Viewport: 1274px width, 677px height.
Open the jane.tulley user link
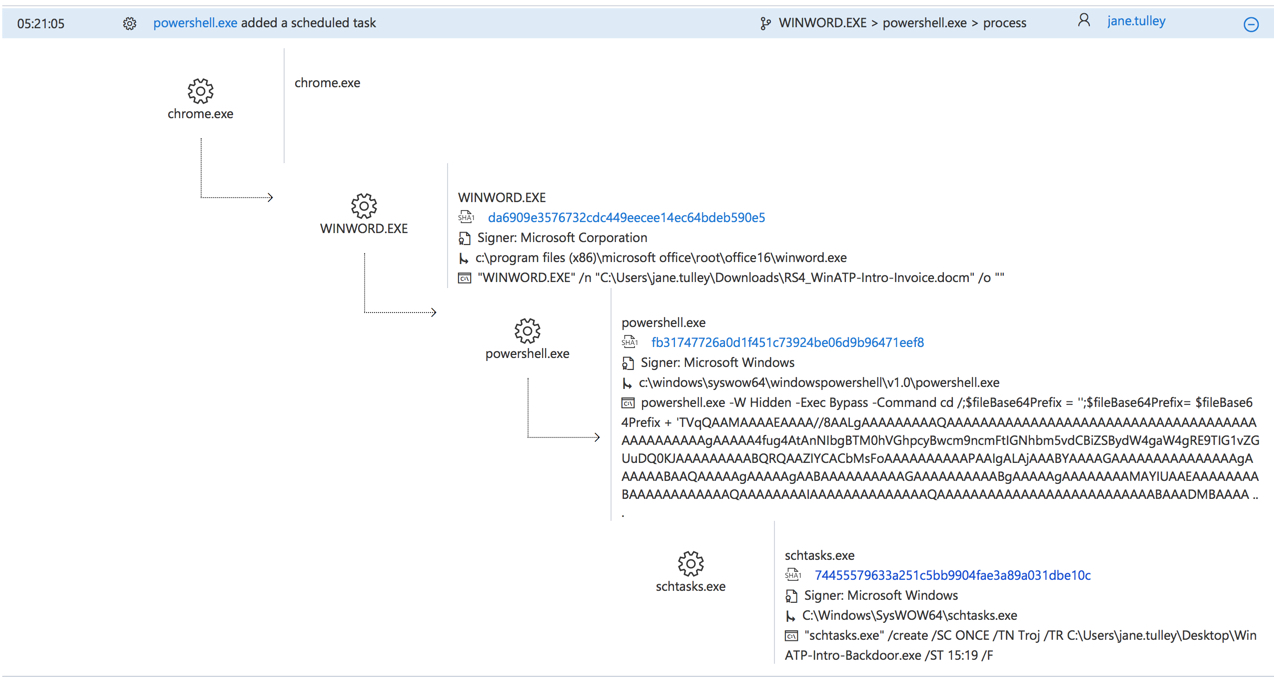point(1136,20)
